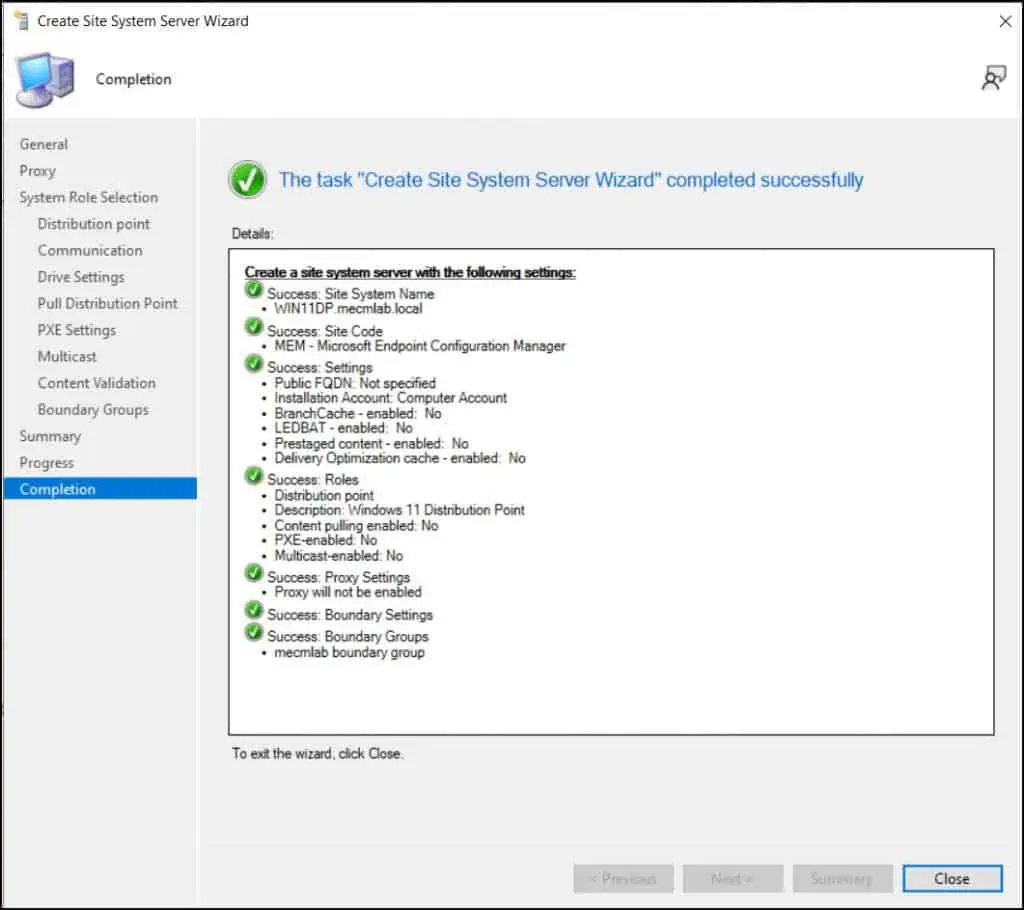This screenshot has width=1024, height=910.
Task: Click the feedback person icon at top right
Action: (993, 79)
